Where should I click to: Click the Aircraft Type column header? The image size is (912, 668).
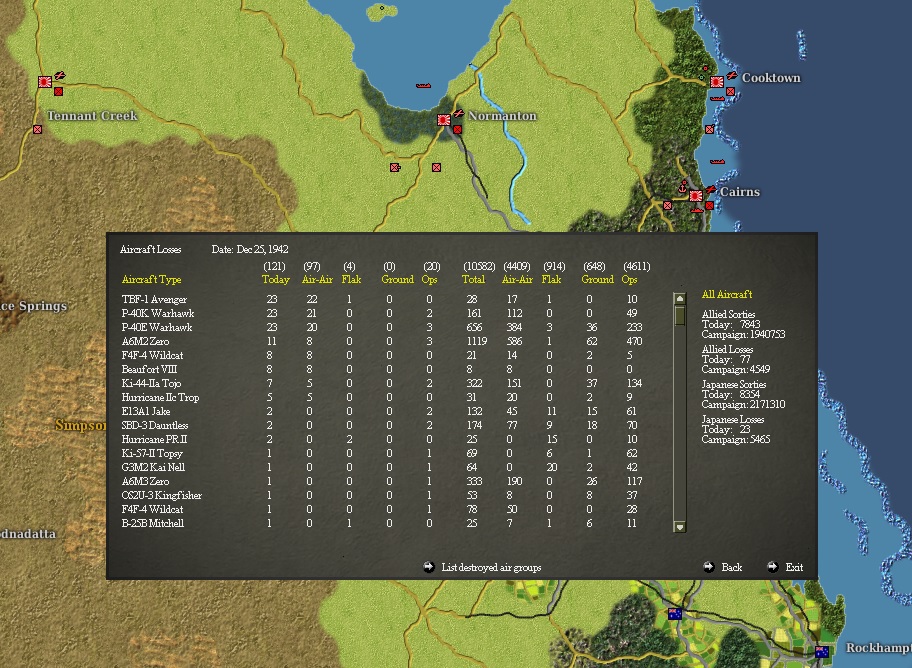click(x=151, y=279)
